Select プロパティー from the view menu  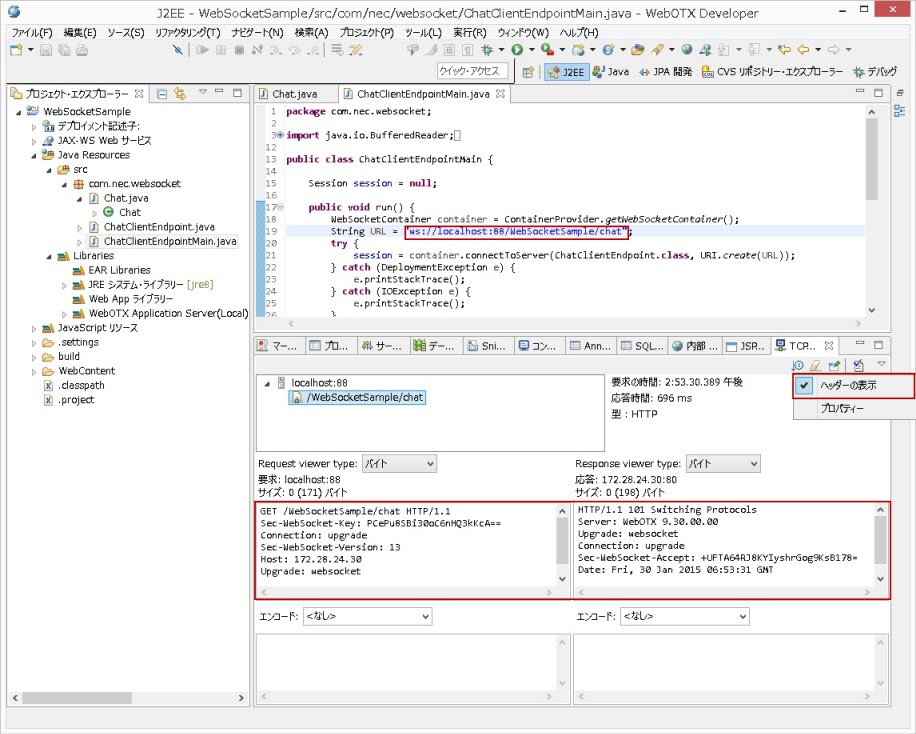click(842, 409)
